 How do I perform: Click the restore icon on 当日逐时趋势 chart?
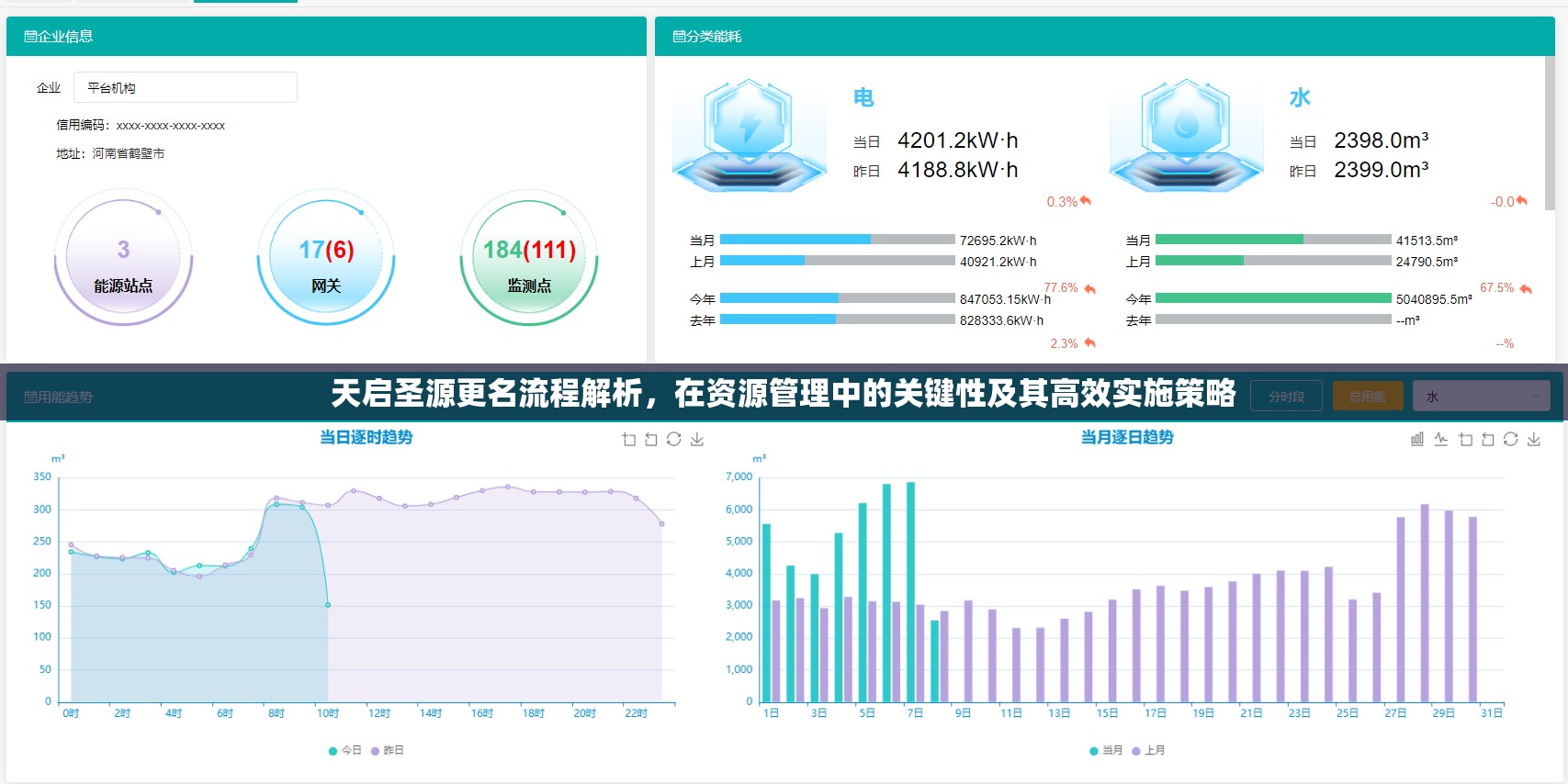tap(674, 440)
